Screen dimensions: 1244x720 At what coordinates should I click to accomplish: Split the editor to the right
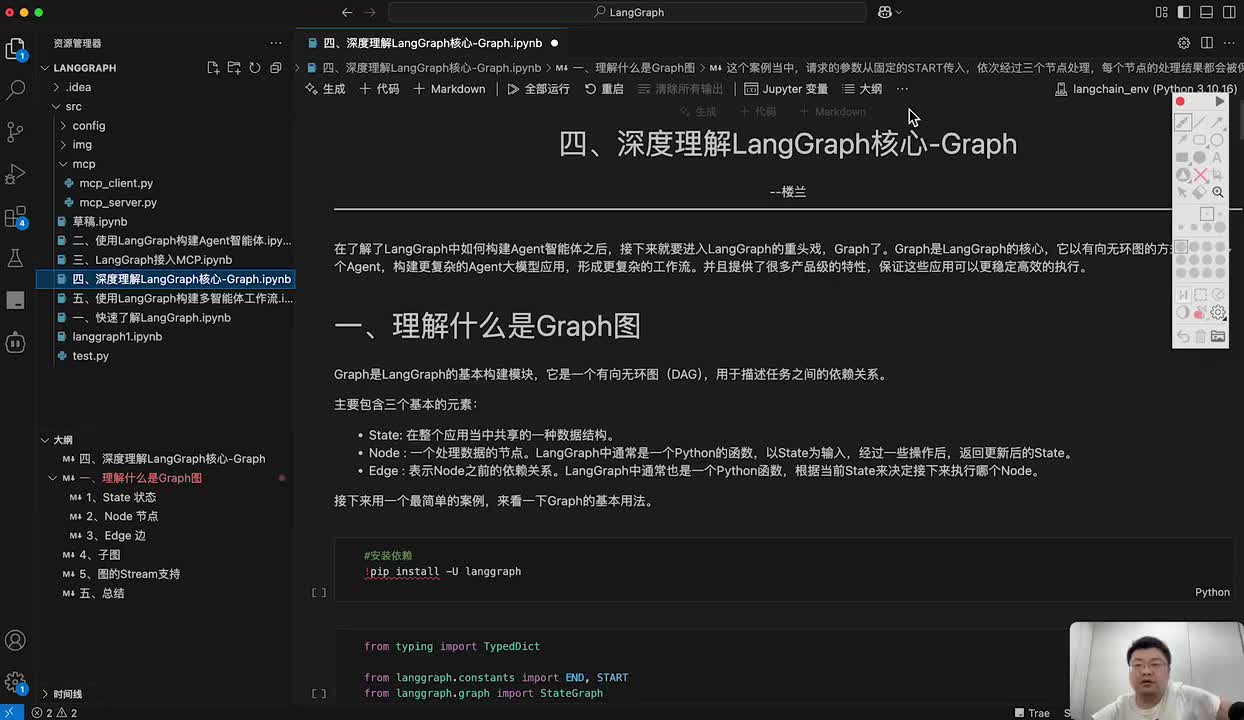pos(1207,43)
